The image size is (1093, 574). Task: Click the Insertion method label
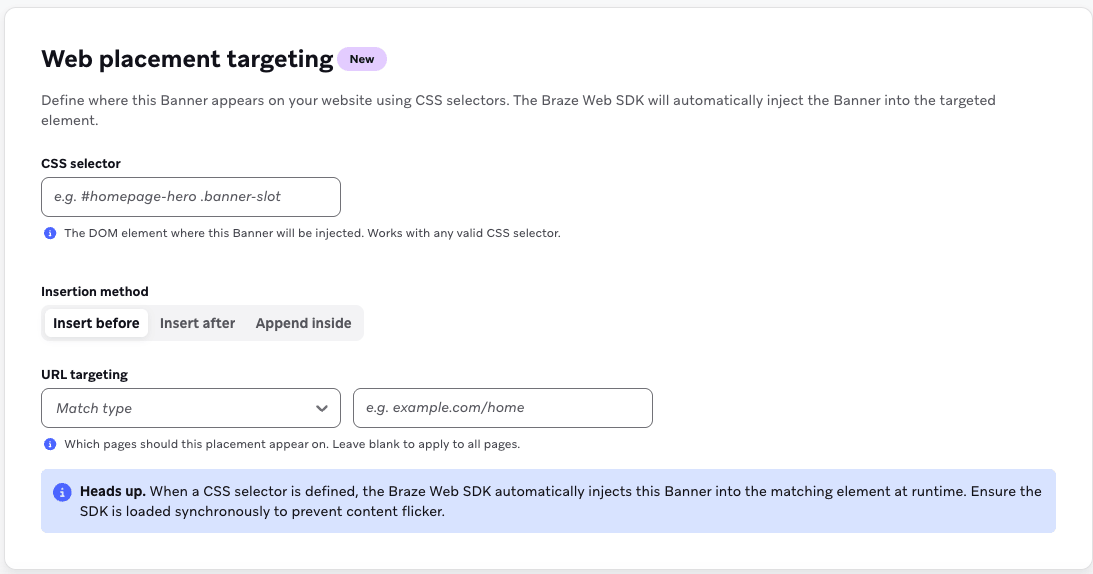coord(95,292)
